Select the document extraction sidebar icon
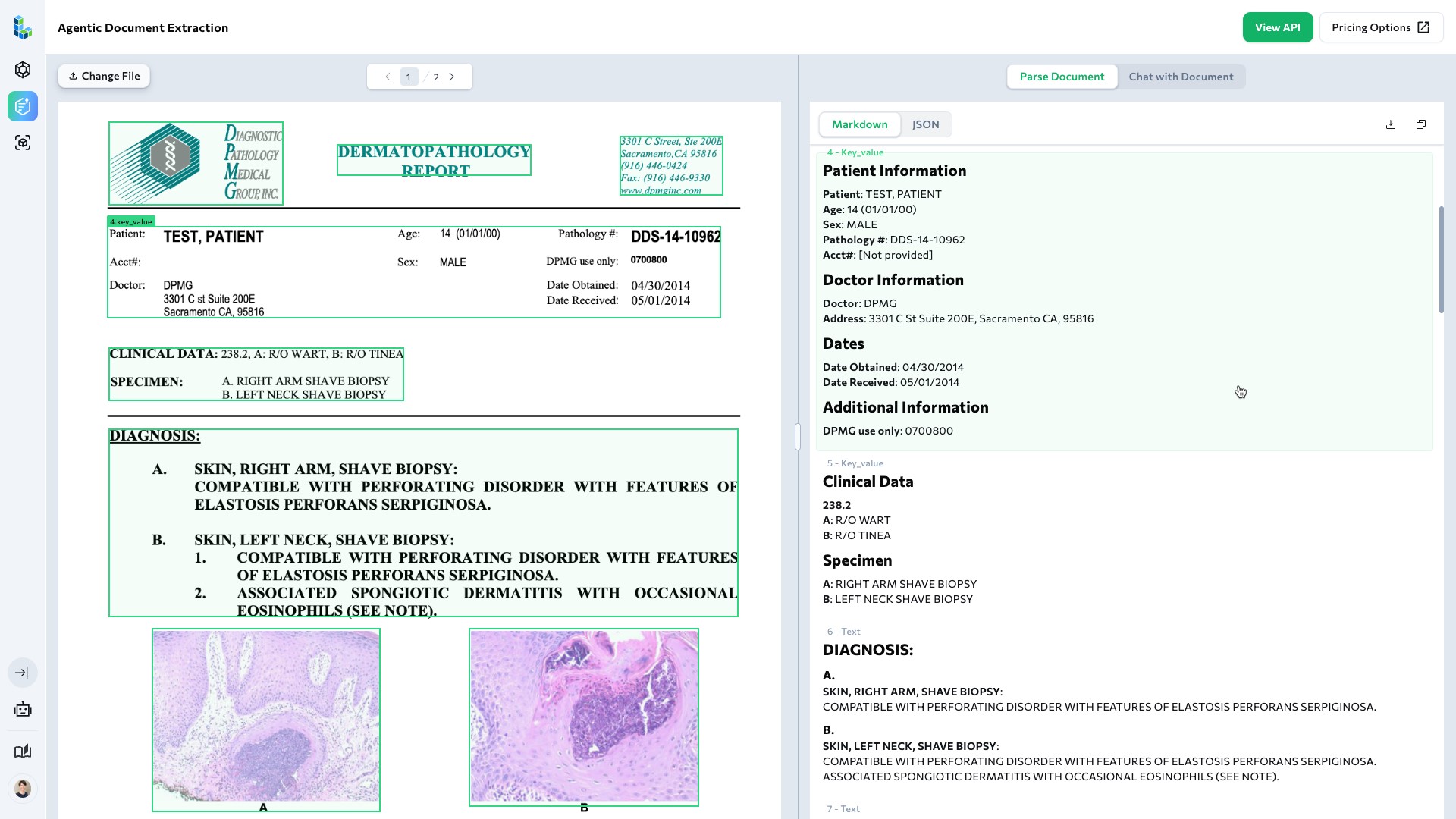Image resolution: width=1456 pixels, height=819 pixels. [23, 106]
